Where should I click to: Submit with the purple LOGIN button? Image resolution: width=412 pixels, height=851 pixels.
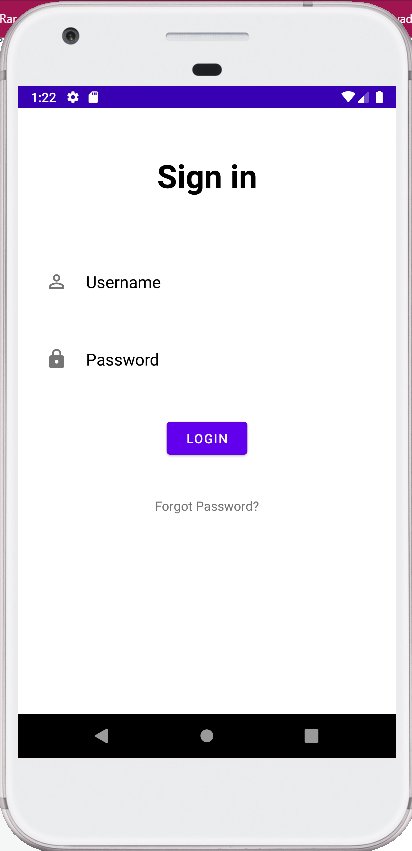click(207, 439)
